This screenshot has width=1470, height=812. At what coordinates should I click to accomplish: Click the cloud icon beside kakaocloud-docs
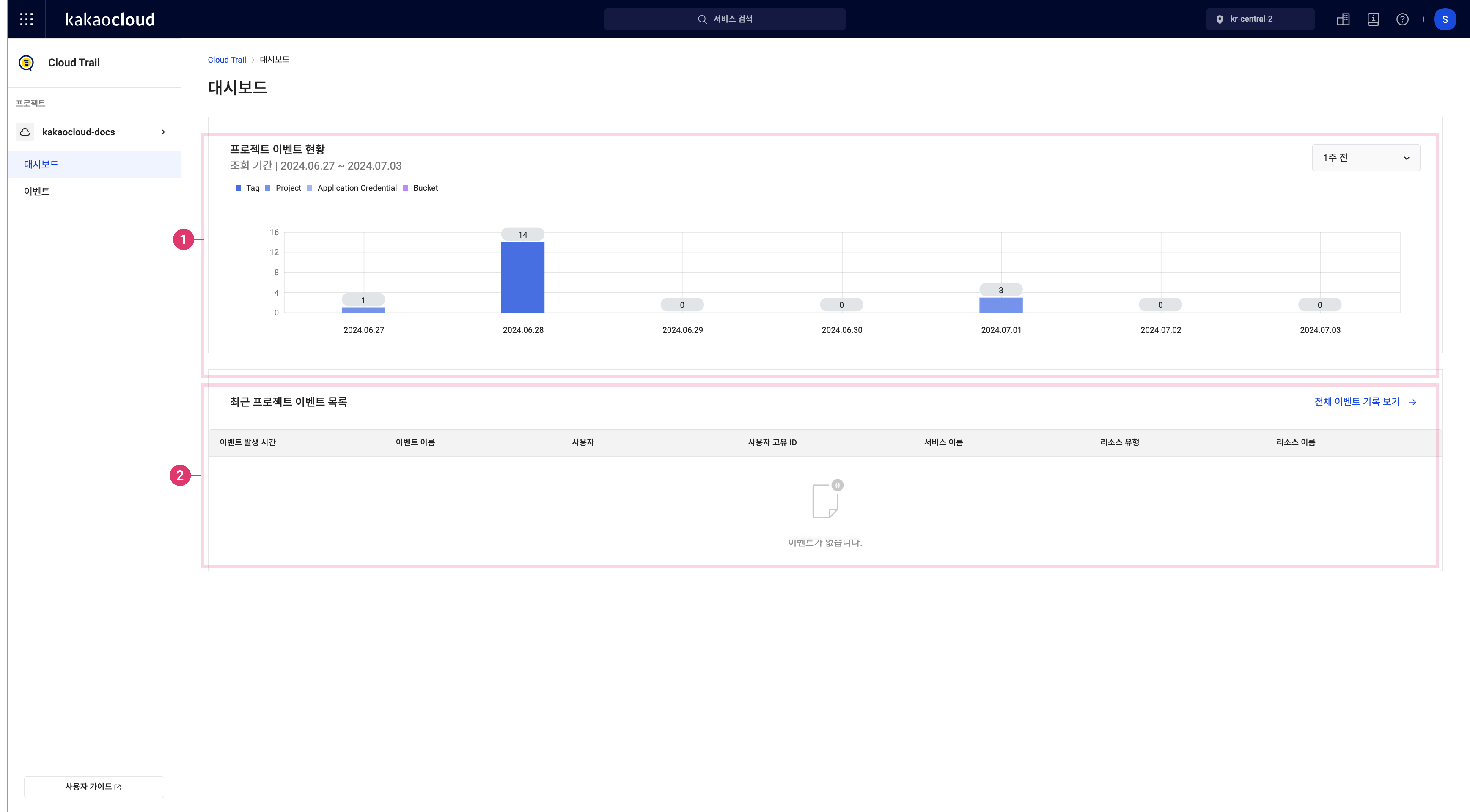tap(25, 132)
